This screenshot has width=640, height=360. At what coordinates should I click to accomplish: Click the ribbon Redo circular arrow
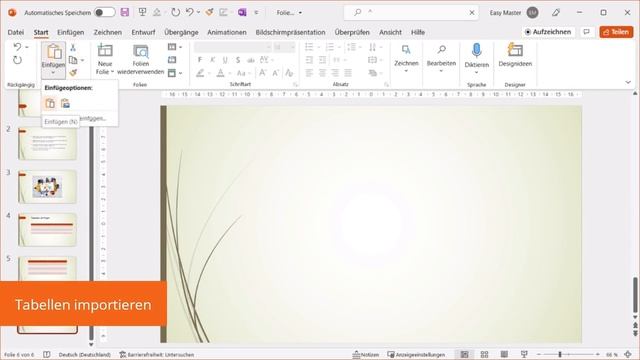point(17,60)
